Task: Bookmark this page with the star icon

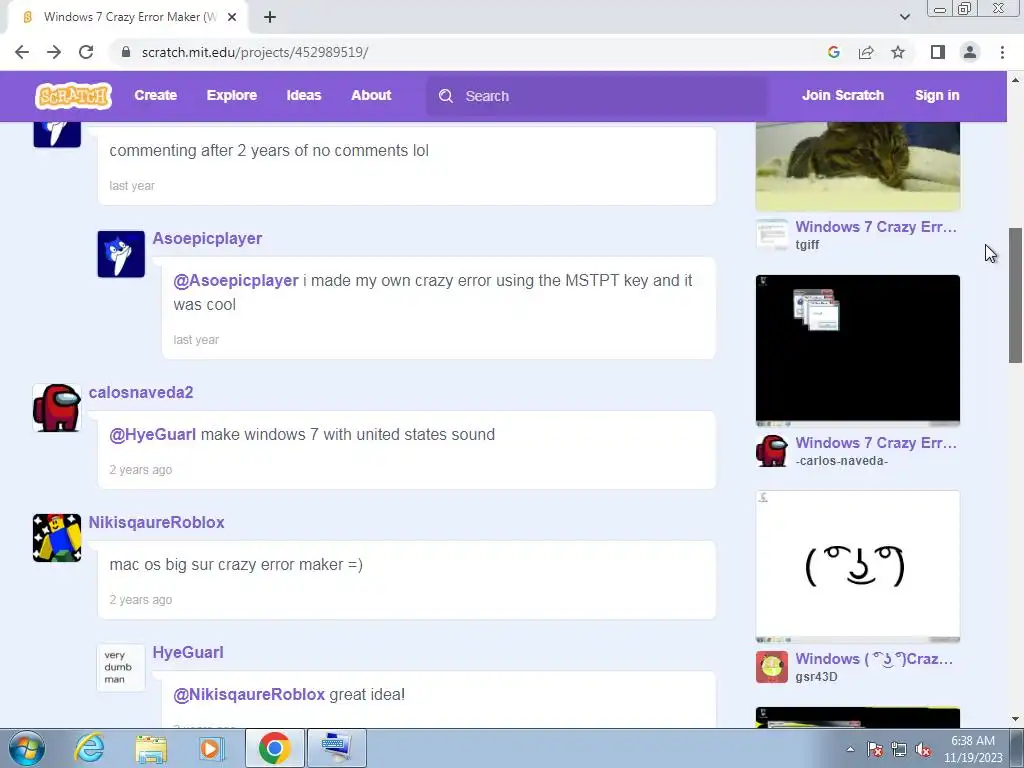Action: click(x=898, y=52)
